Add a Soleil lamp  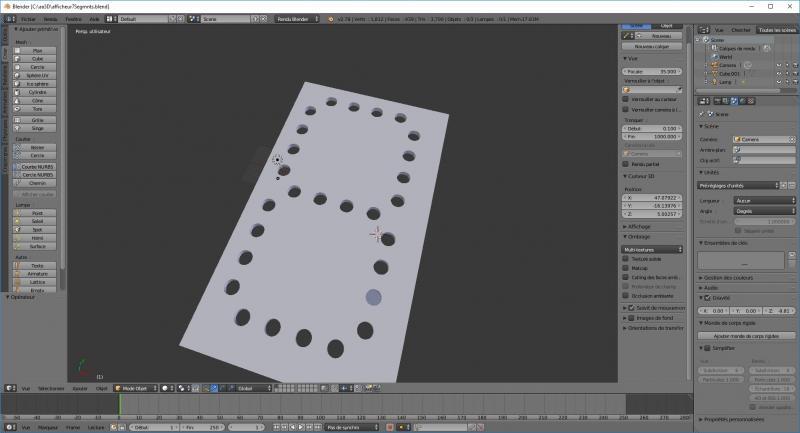coord(37,221)
